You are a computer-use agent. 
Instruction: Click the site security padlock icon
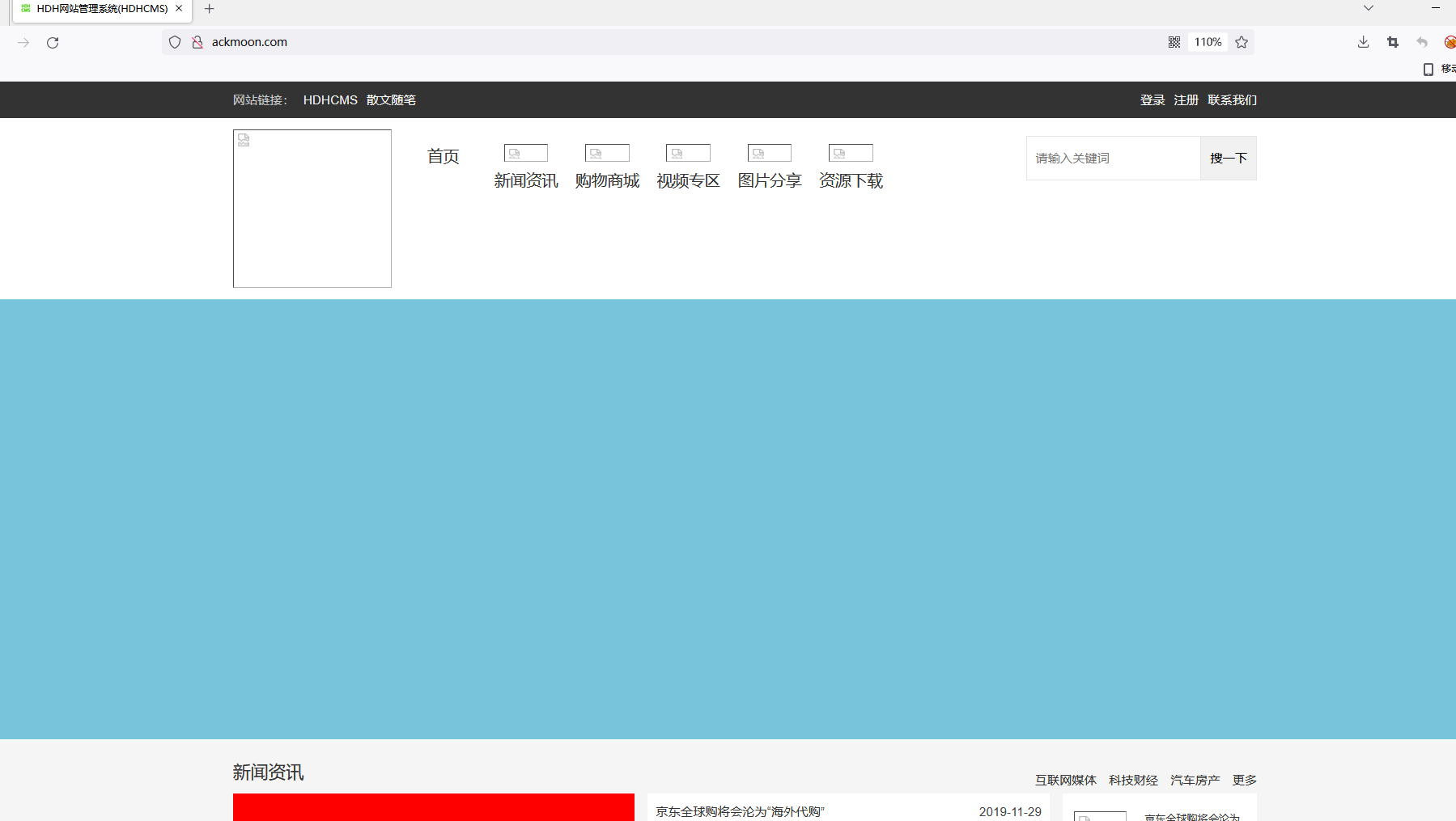click(x=197, y=42)
